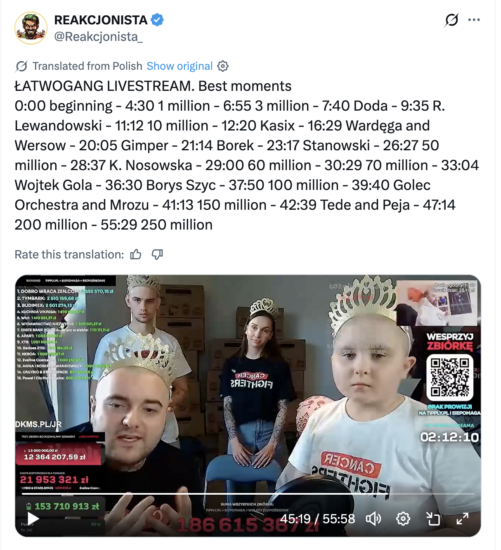Click the Translated from Polish icon
Image resolution: width=501 pixels, height=550 pixels.
pyautogui.click(x=21, y=66)
